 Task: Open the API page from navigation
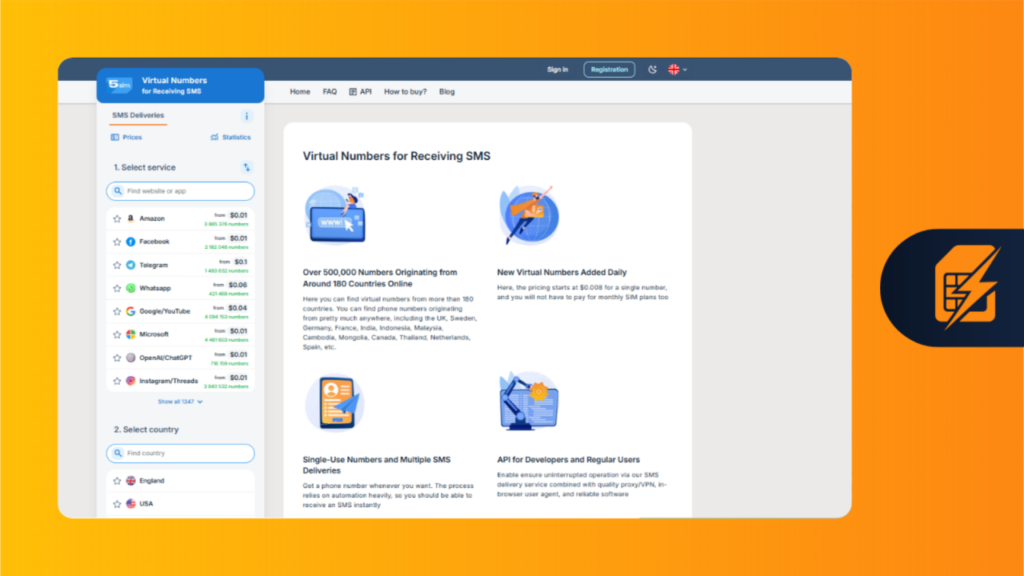point(360,92)
